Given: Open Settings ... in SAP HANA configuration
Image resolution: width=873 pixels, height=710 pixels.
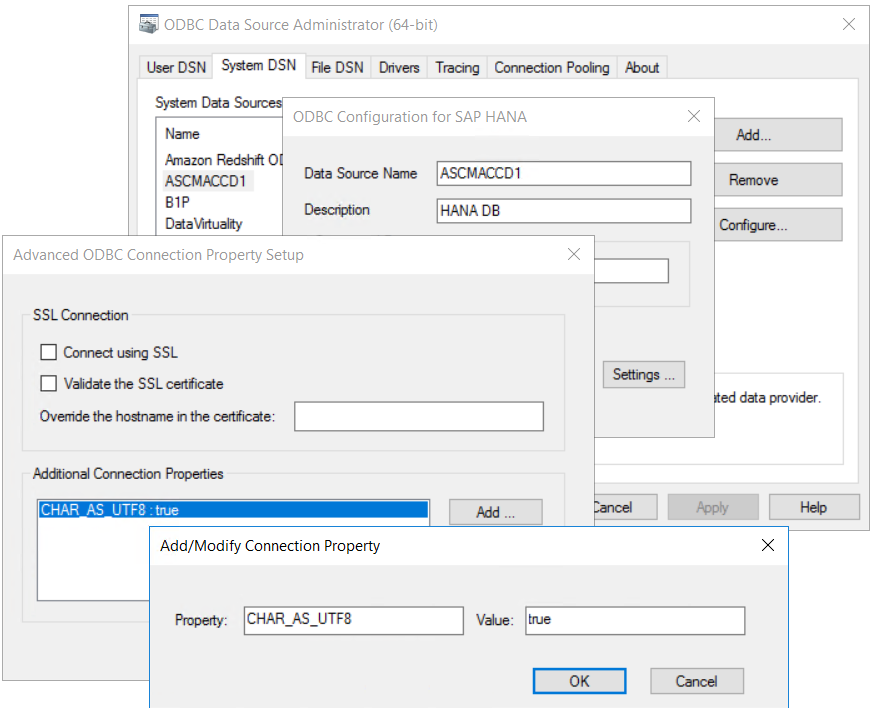Looking at the screenshot, I should click(644, 374).
